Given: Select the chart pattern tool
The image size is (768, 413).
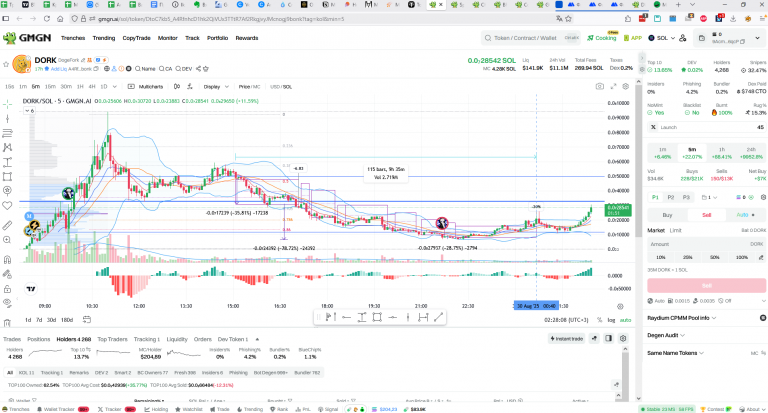Looking at the screenshot, I should 7,147.
